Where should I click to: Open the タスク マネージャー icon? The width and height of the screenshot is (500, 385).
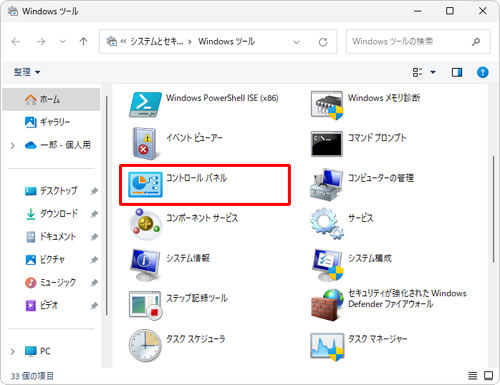pos(327,347)
